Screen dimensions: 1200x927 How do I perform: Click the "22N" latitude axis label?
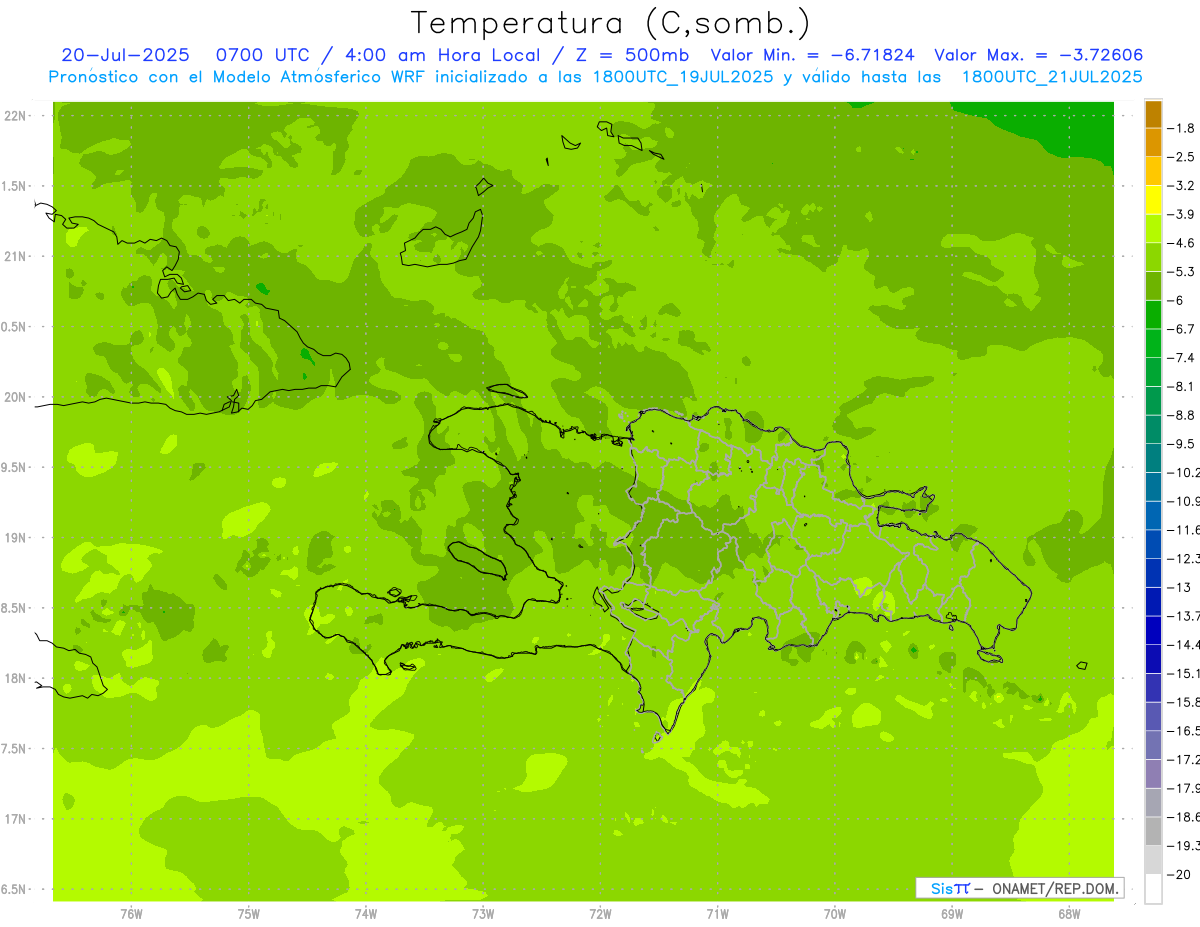coord(15,116)
